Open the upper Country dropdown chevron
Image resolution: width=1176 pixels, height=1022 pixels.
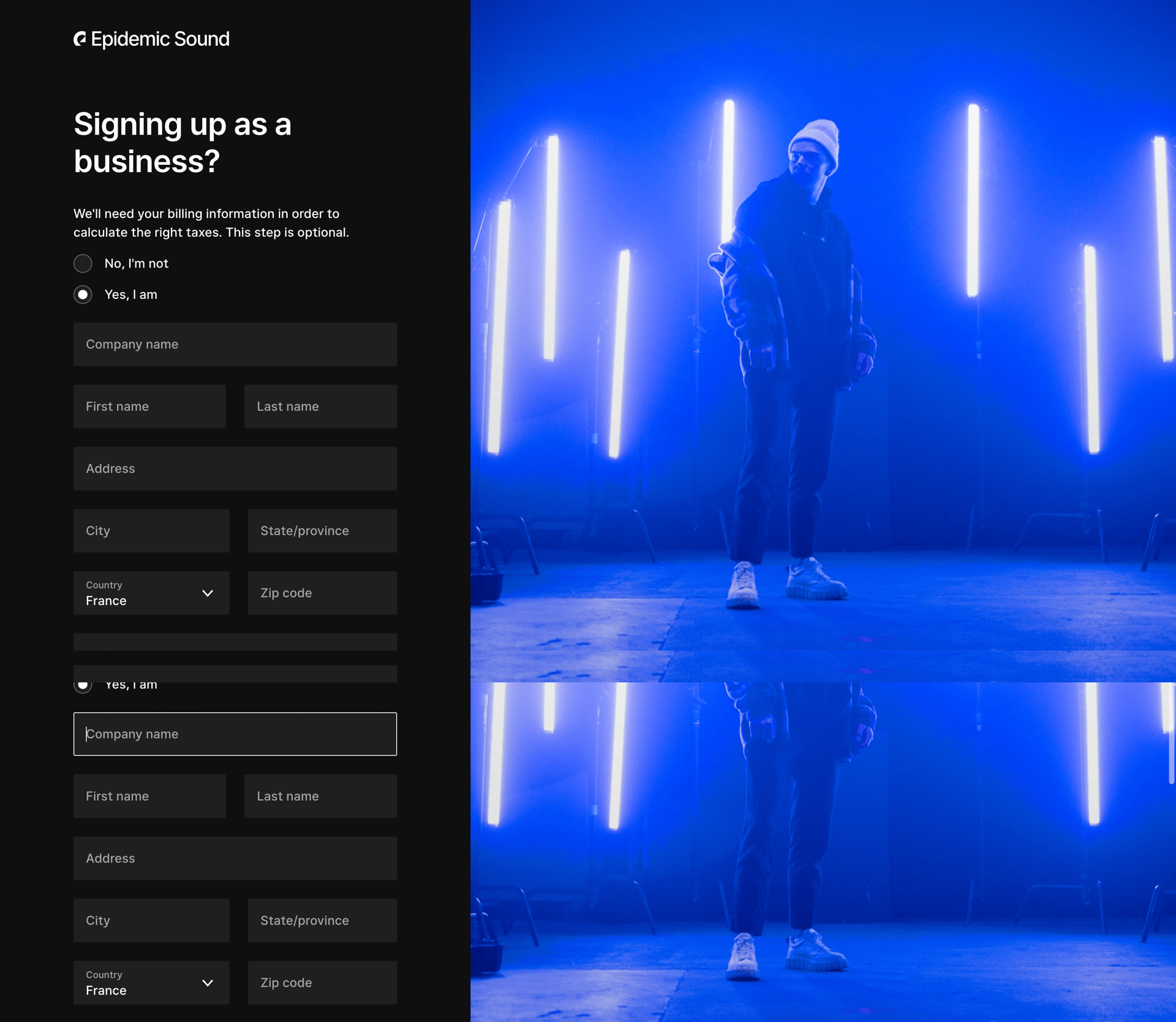point(208,593)
